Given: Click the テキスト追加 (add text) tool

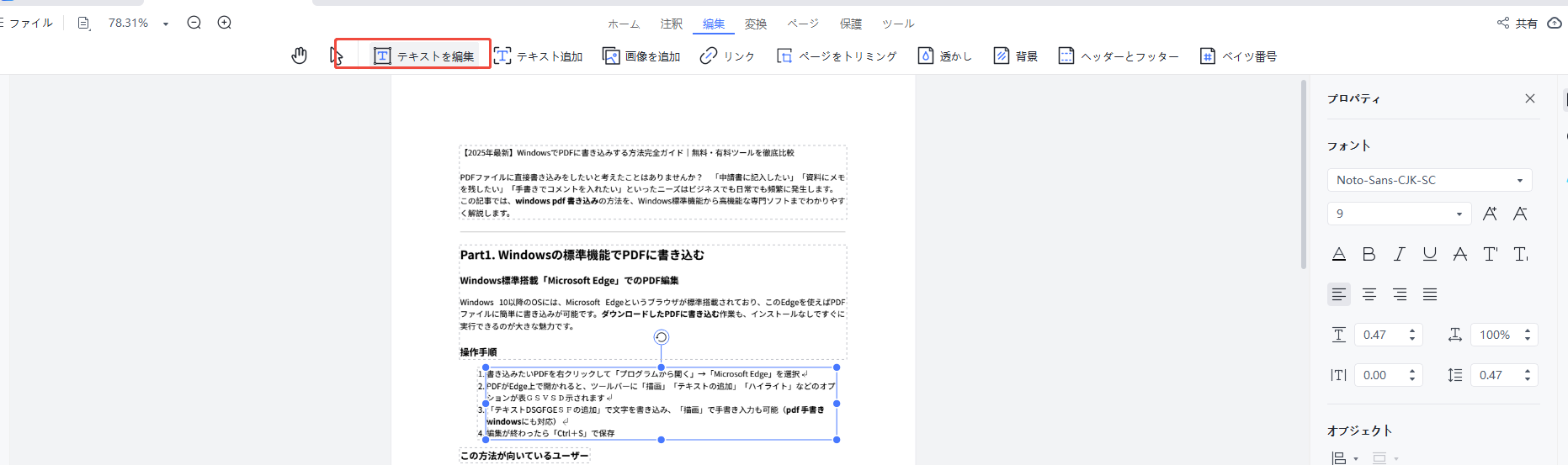Looking at the screenshot, I should click(x=539, y=56).
